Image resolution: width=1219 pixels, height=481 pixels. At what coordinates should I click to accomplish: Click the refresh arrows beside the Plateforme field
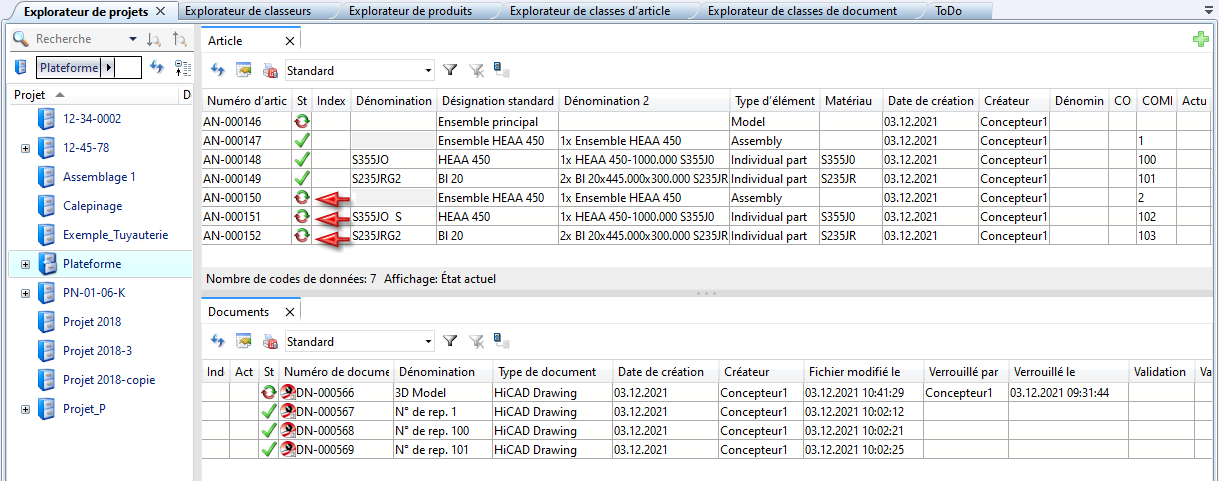click(156, 67)
